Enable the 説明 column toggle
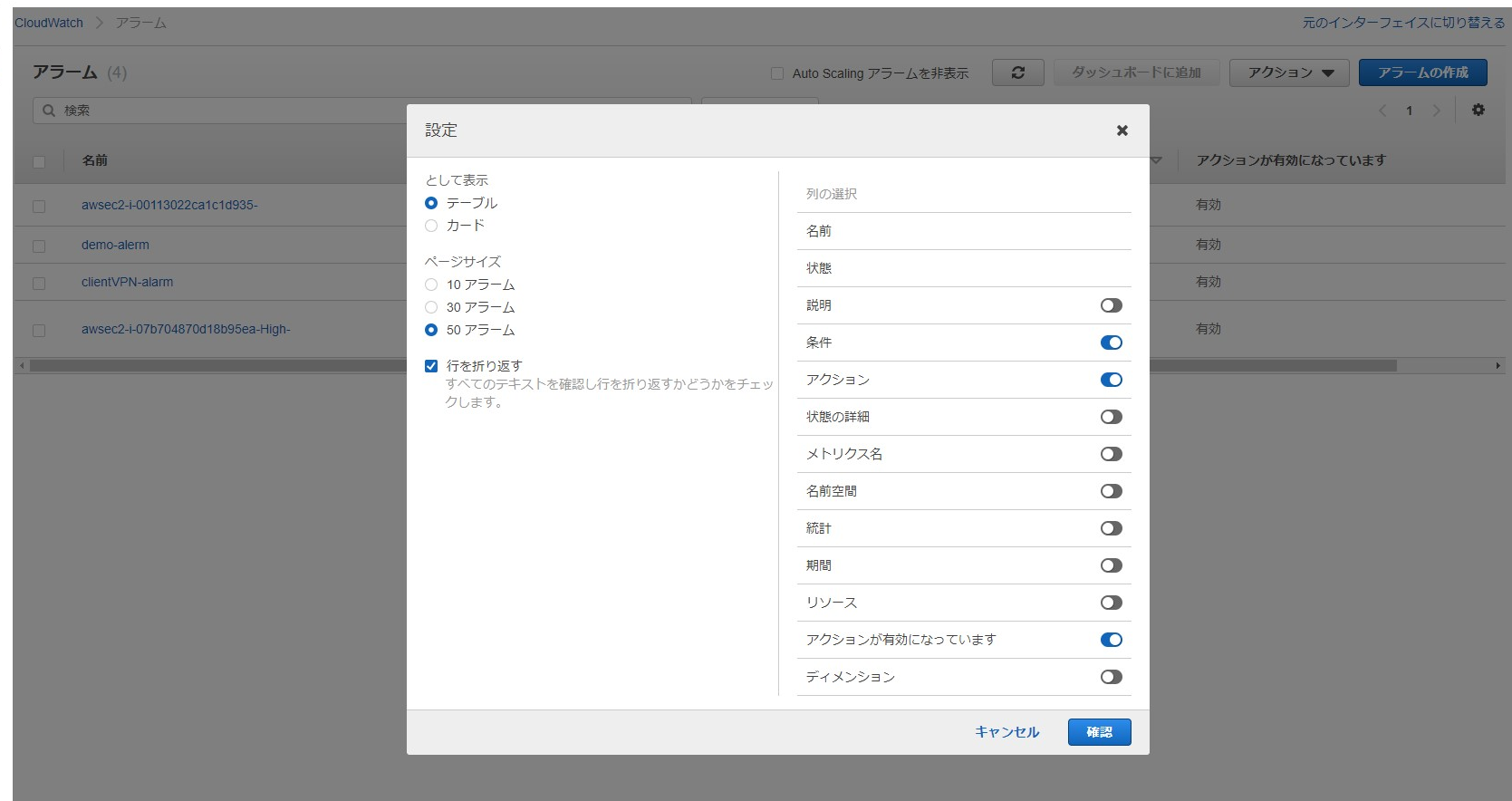This screenshot has height=801, width=1512. 1112,305
